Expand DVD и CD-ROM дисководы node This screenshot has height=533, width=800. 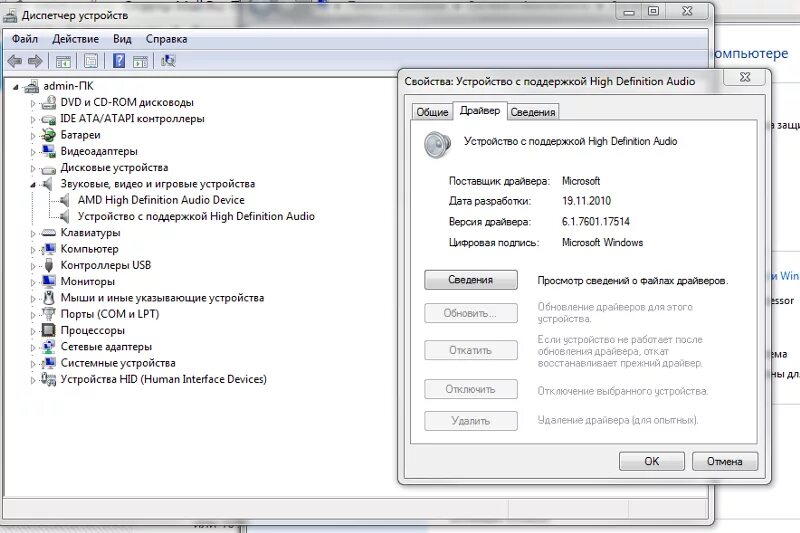33,104
